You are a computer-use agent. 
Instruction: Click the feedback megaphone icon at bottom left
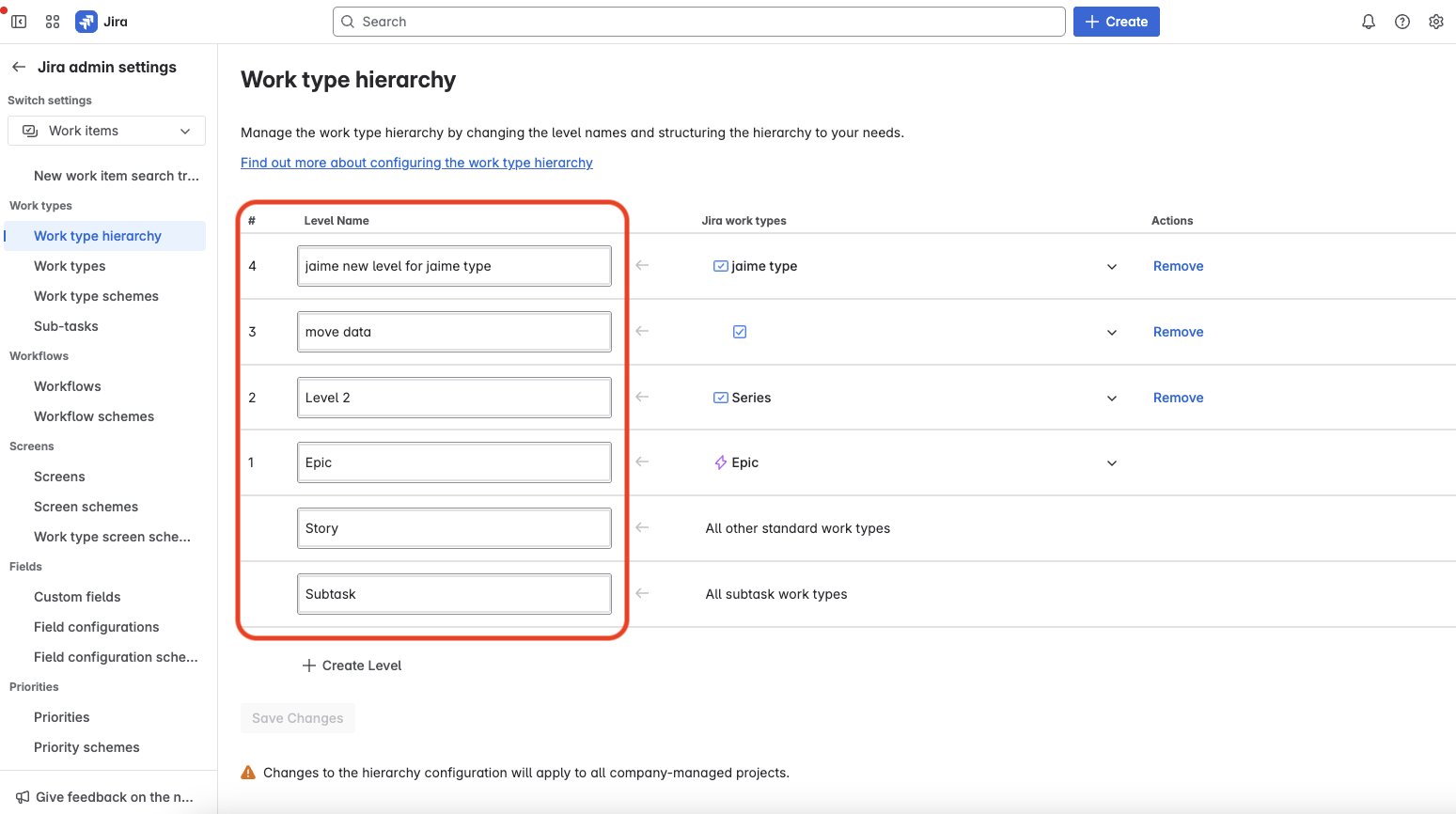(23, 796)
